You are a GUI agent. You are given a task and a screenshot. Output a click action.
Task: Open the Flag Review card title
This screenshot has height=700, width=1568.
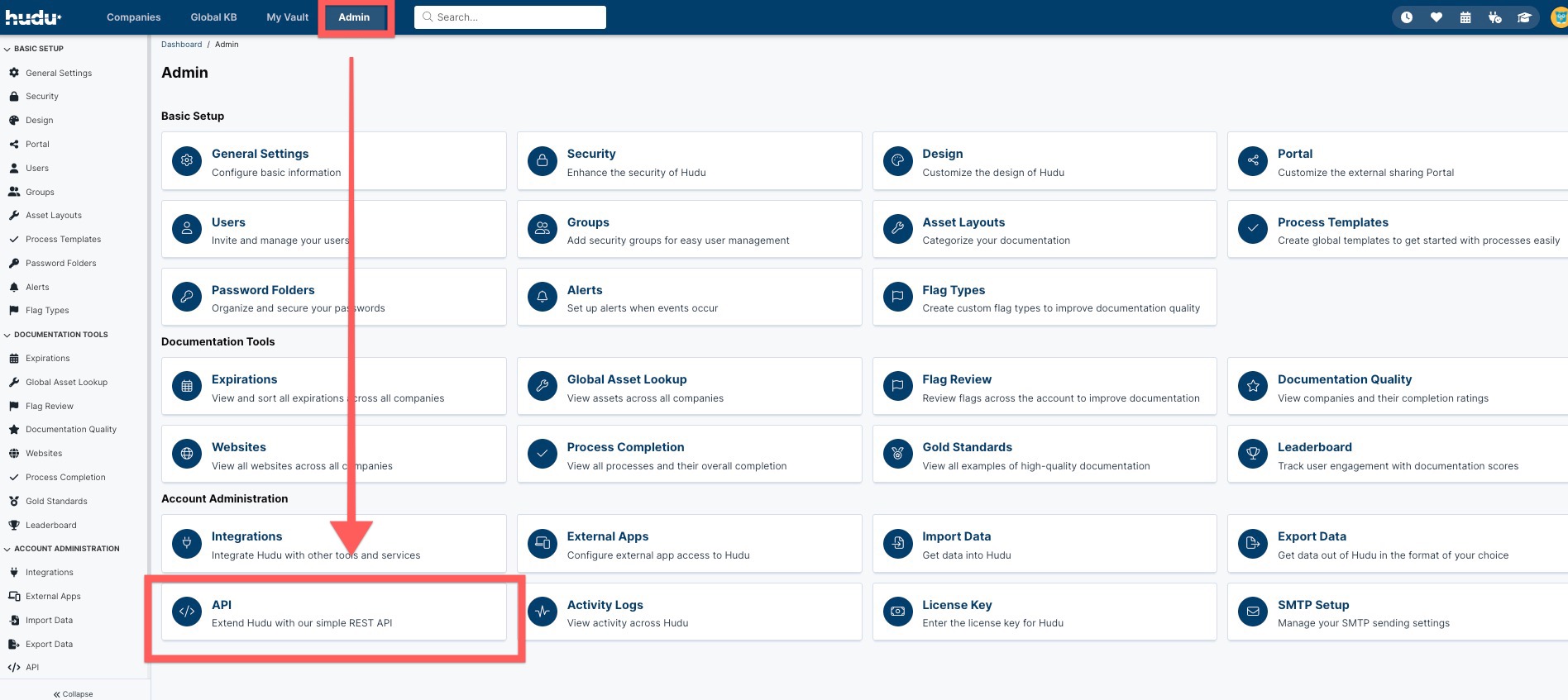click(x=957, y=379)
